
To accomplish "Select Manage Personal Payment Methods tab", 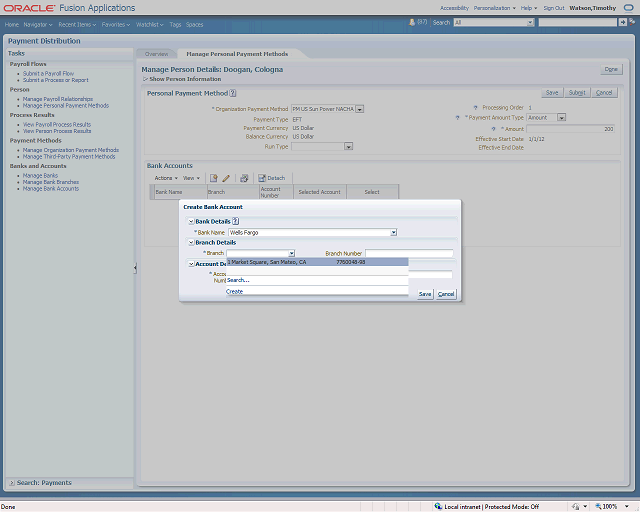I will [x=237, y=54].
